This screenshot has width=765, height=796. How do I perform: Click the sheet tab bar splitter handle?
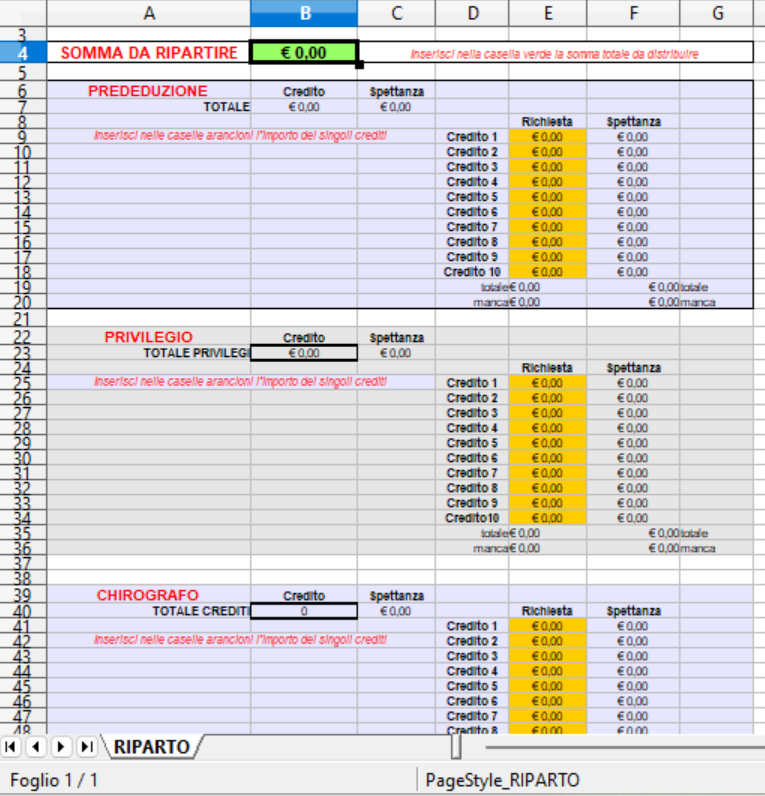click(456, 747)
